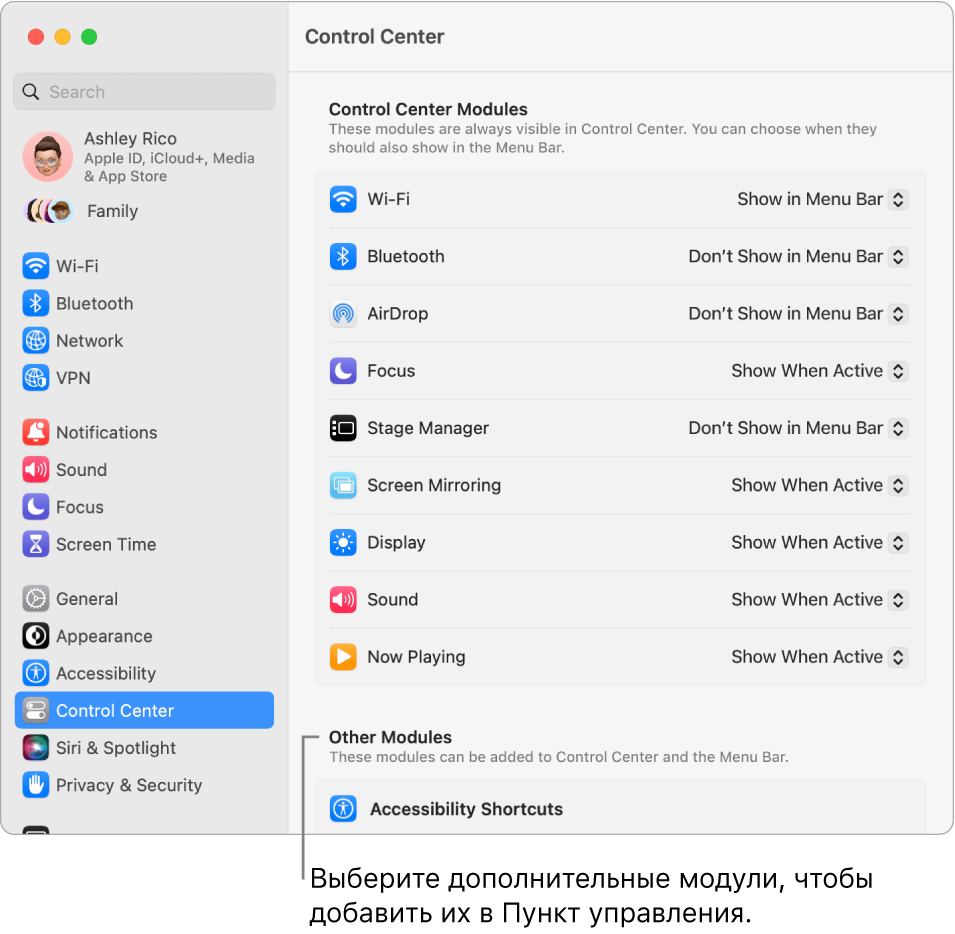Click the Control Center window title
Viewport: 955px width, 934px height.
tap(375, 37)
